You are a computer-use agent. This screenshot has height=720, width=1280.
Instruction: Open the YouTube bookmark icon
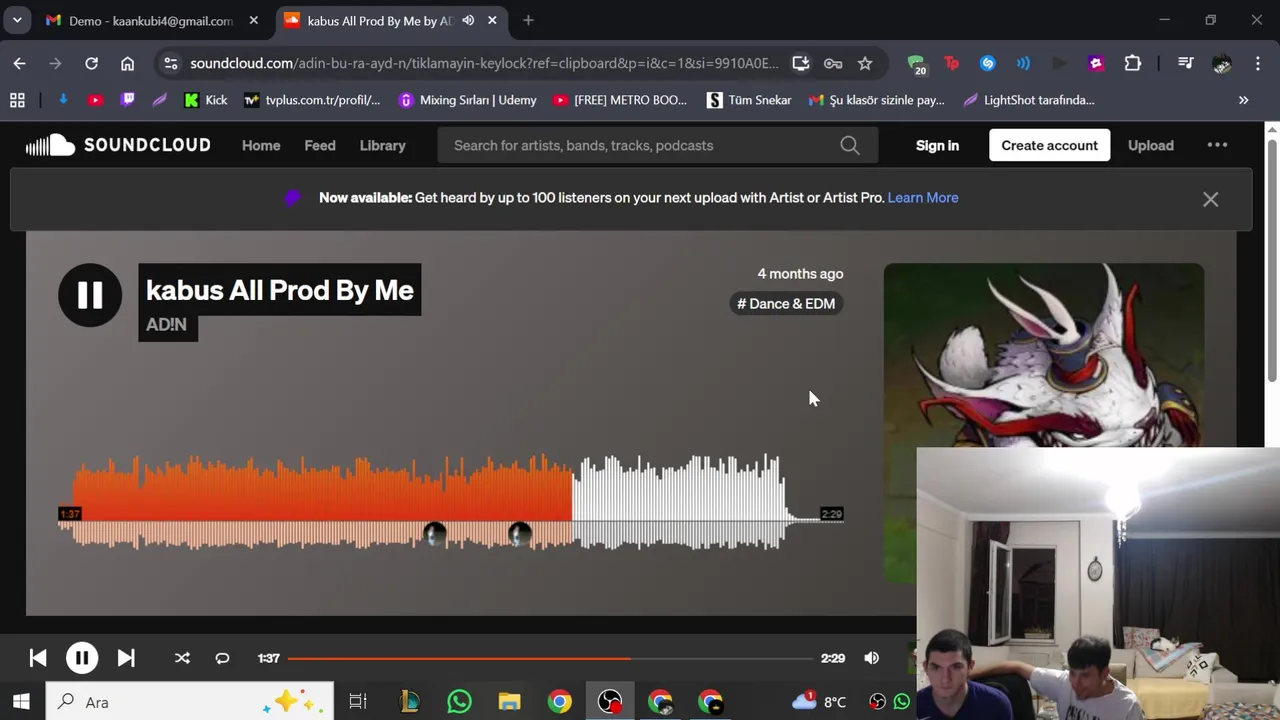(x=95, y=100)
